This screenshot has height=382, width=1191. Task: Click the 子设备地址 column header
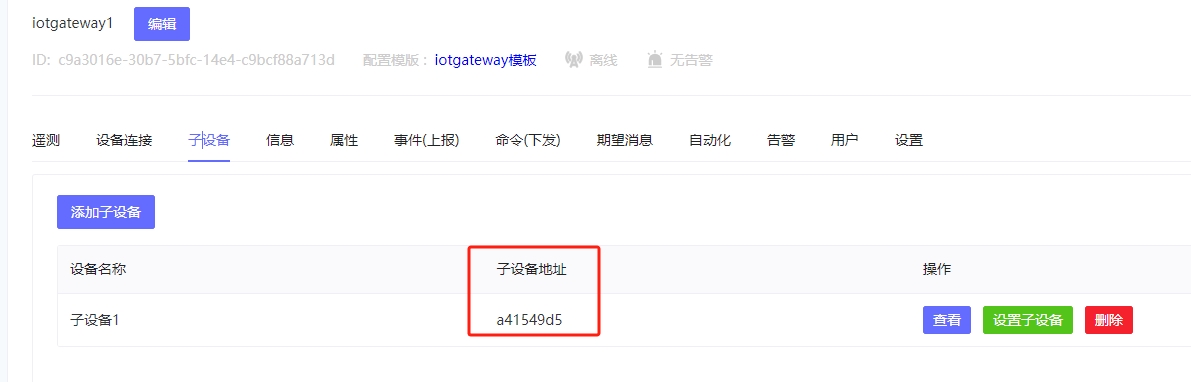(x=532, y=269)
